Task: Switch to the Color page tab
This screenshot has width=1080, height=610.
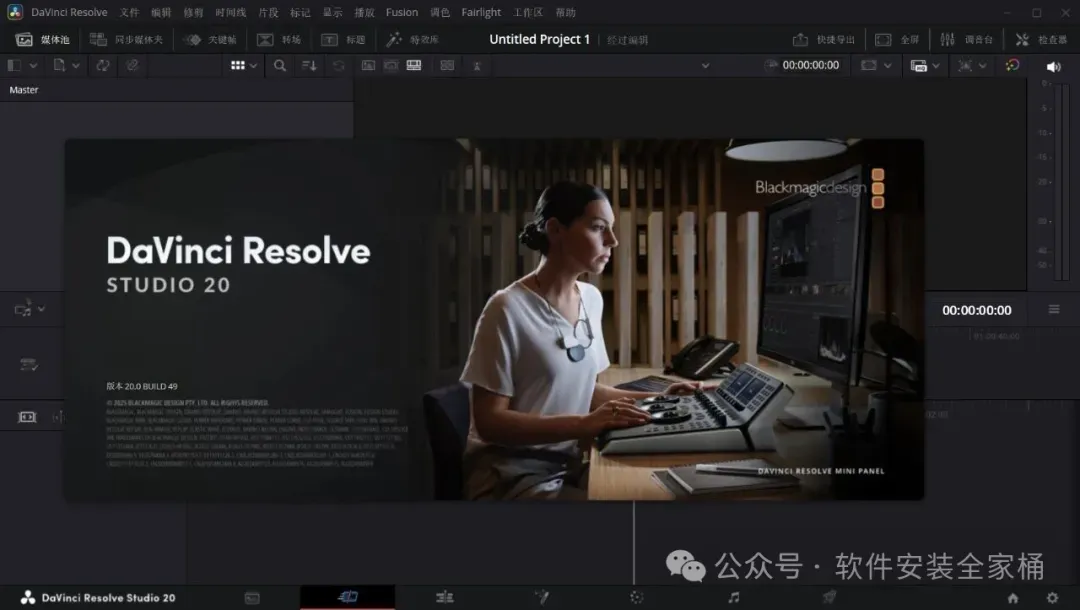Action: pyautogui.click(x=636, y=598)
